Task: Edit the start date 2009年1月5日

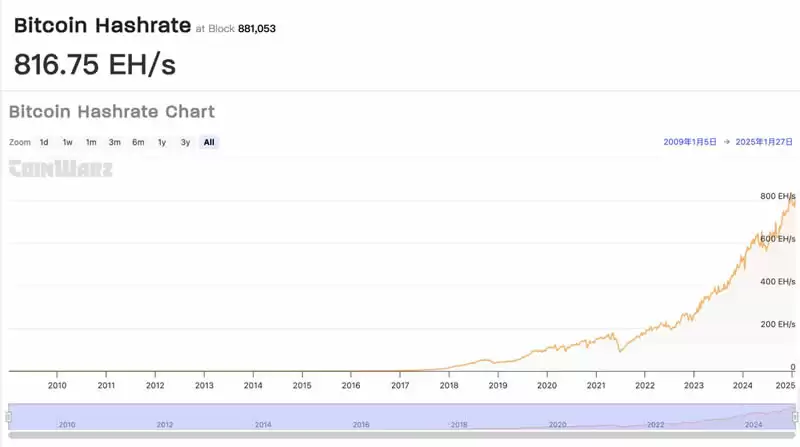Action: coord(690,142)
